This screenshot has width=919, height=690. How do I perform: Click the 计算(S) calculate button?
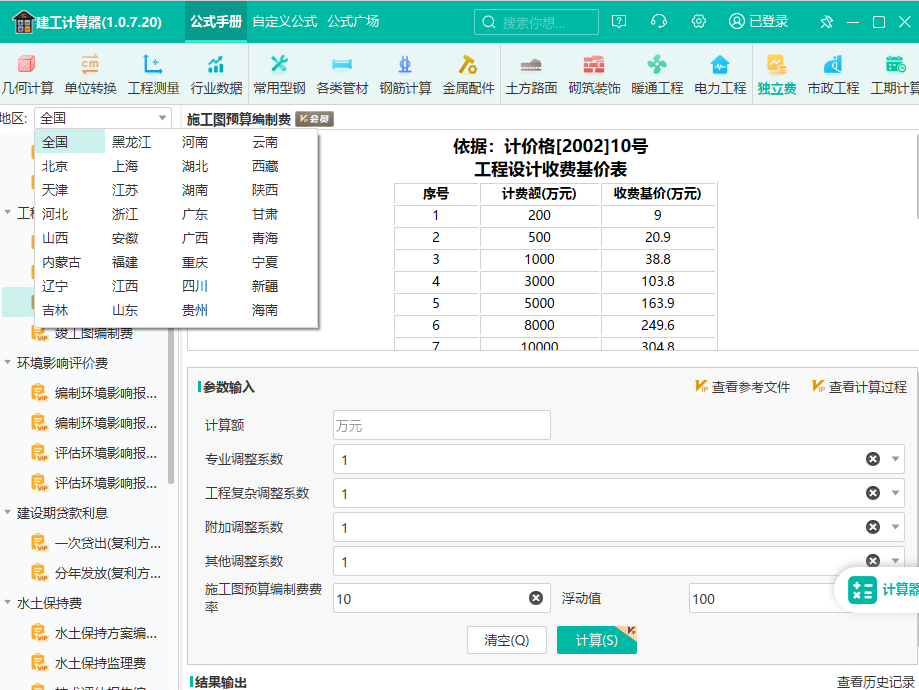[x=597, y=640]
